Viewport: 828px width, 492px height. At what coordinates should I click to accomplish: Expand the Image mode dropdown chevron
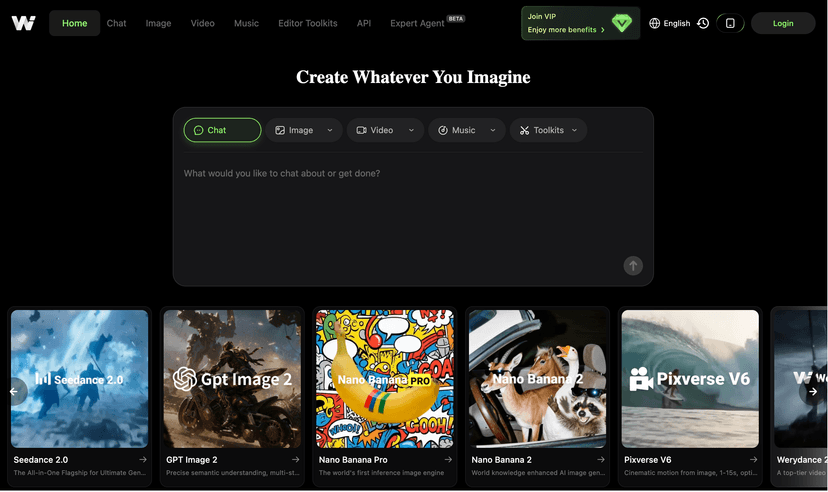tap(330, 130)
